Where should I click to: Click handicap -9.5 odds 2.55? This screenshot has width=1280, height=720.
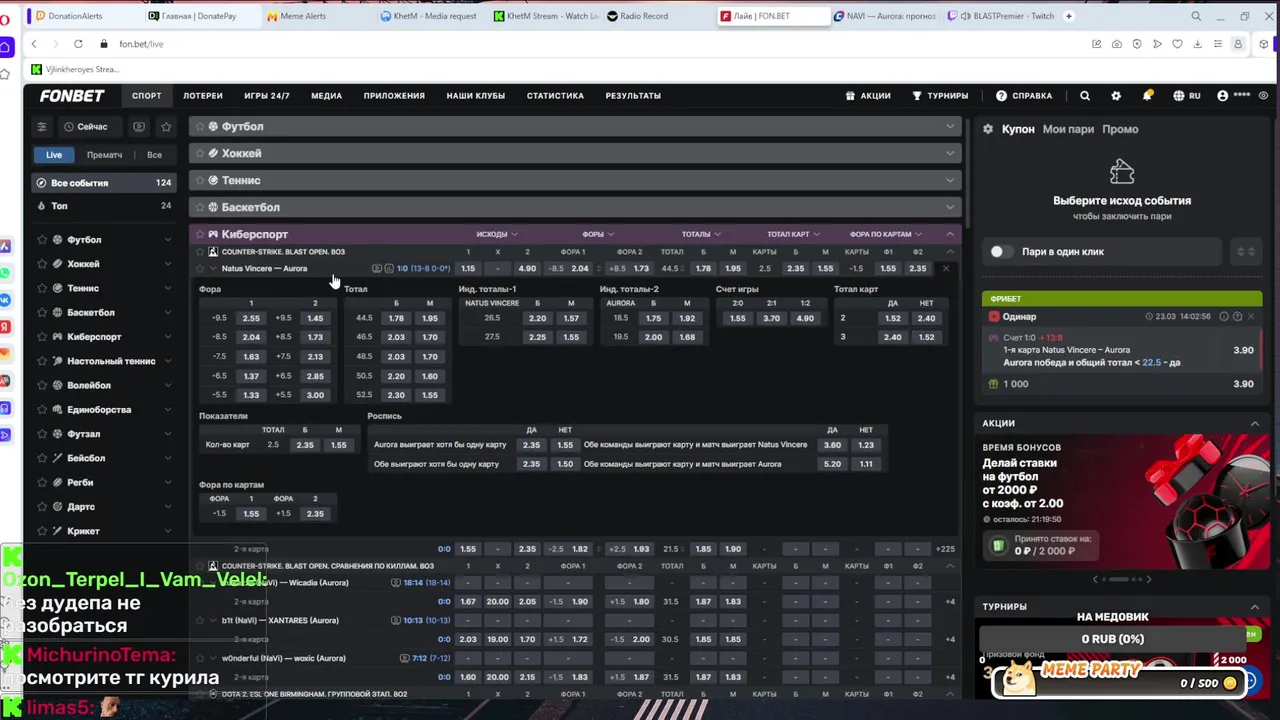coord(251,318)
